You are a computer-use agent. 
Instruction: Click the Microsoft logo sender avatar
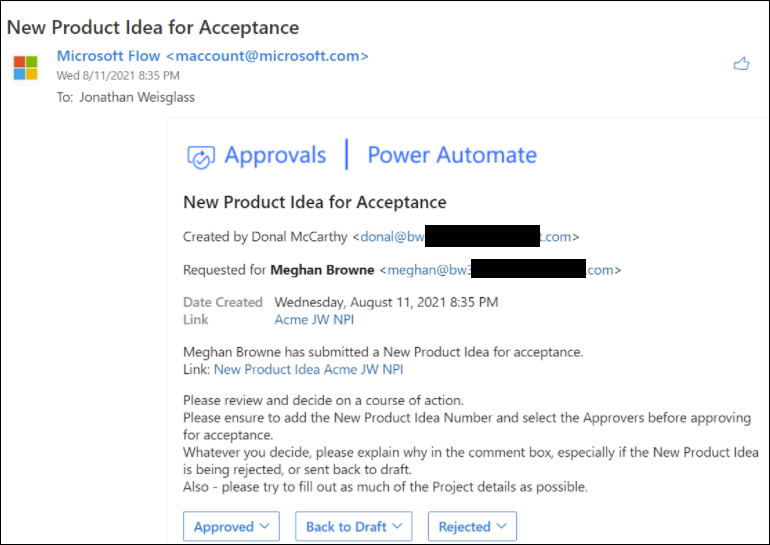pos(26,68)
